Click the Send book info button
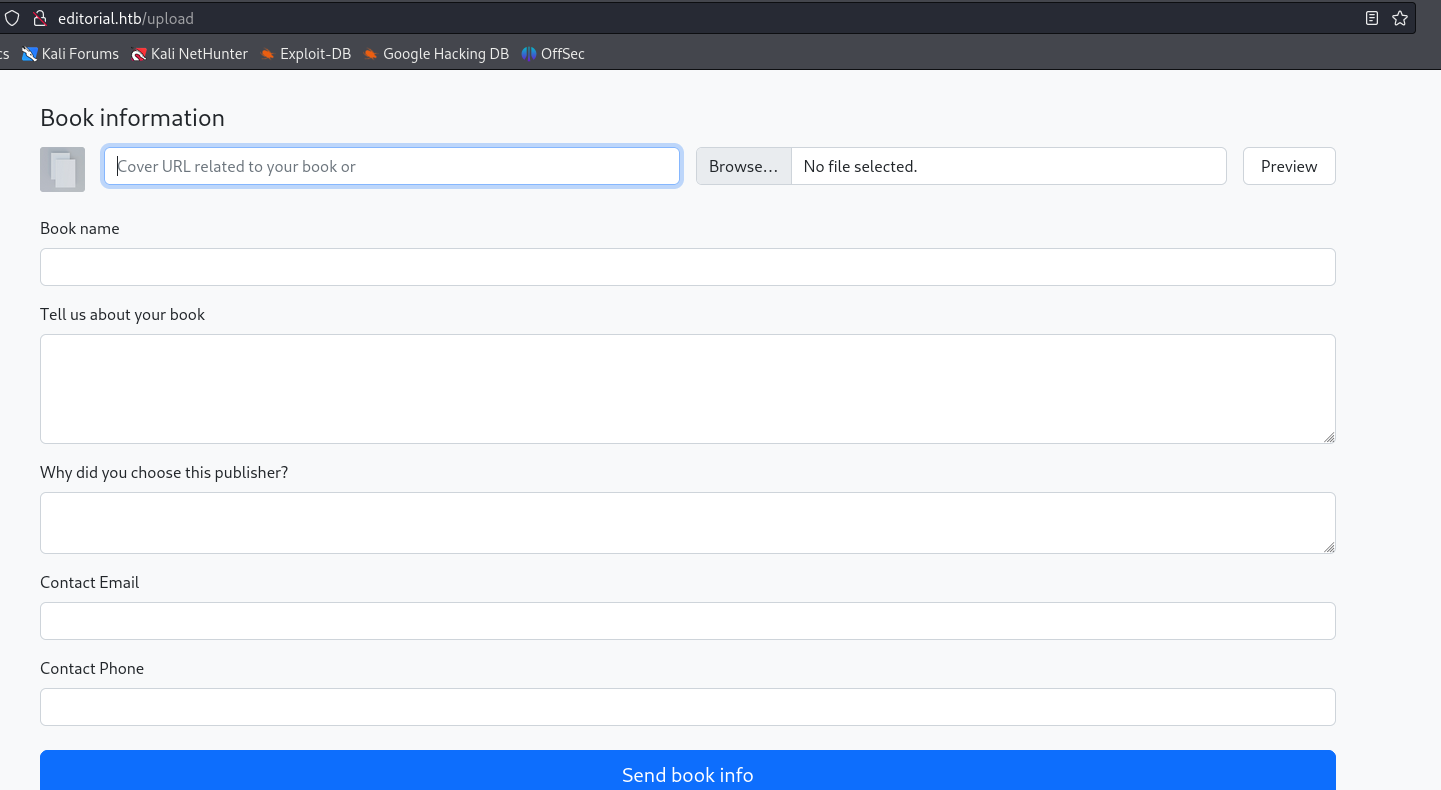 point(688,772)
